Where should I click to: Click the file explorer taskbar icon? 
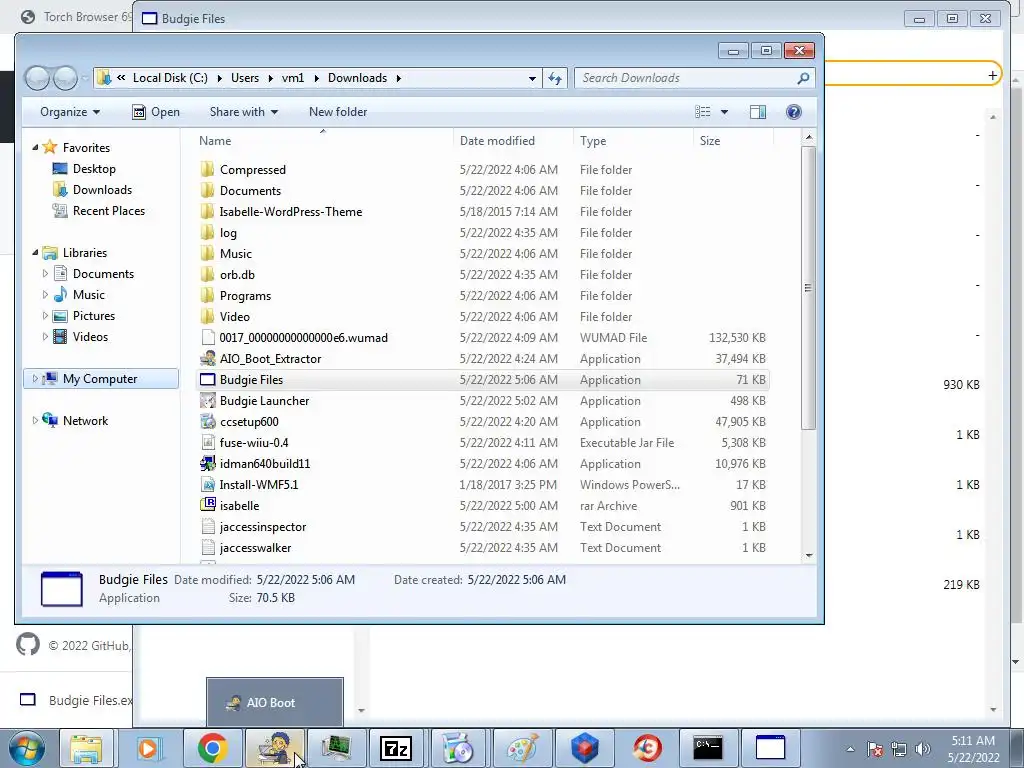click(87, 748)
